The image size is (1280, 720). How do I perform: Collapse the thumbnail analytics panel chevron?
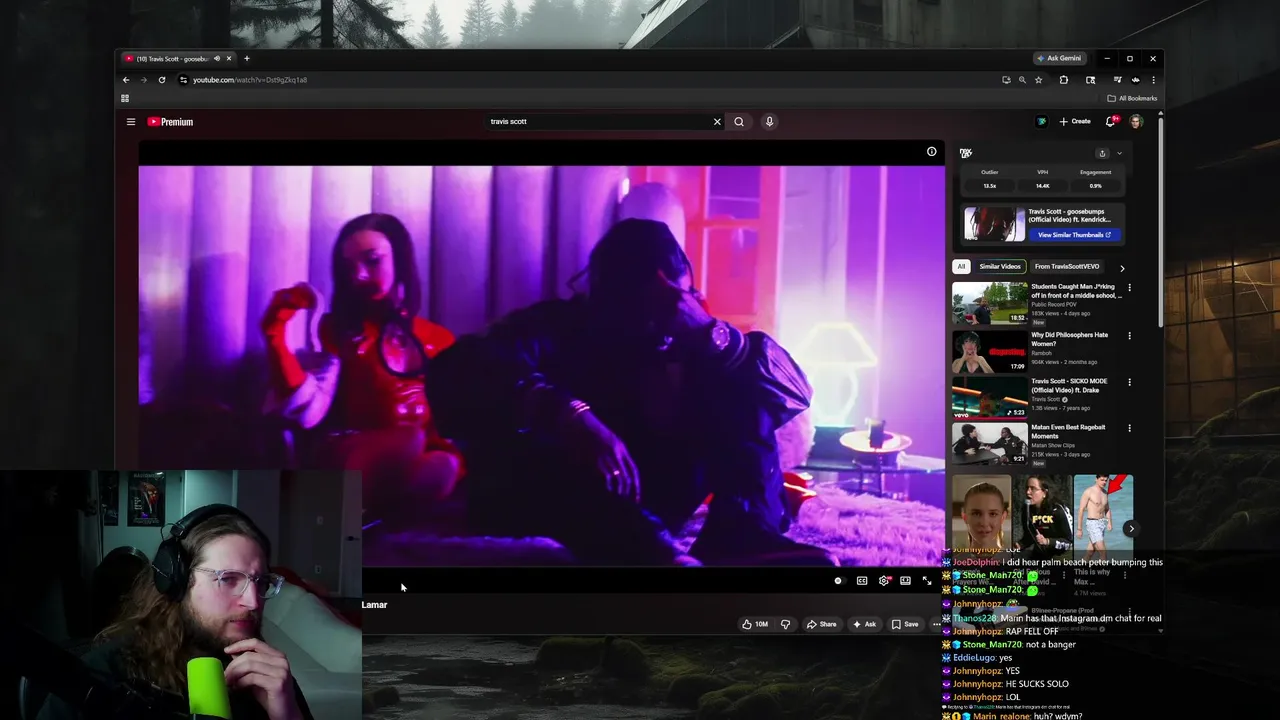1119,153
